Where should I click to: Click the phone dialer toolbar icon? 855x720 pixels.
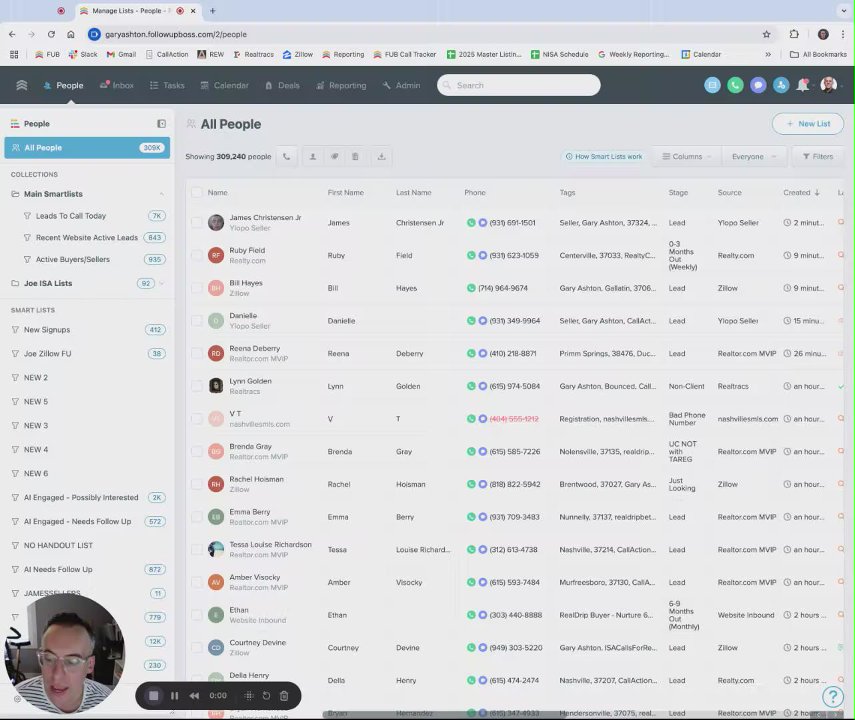(286, 157)
